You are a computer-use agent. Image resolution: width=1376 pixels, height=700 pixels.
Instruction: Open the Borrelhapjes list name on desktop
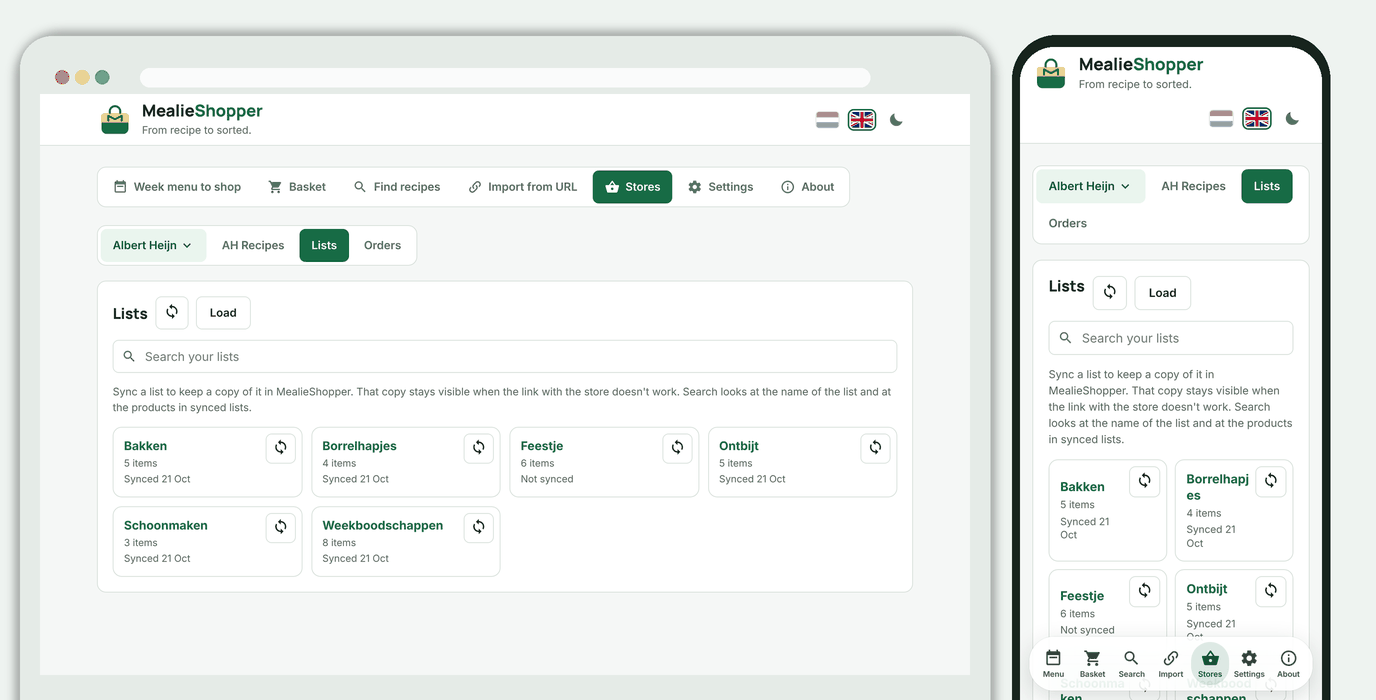click(x=360, y=446)
